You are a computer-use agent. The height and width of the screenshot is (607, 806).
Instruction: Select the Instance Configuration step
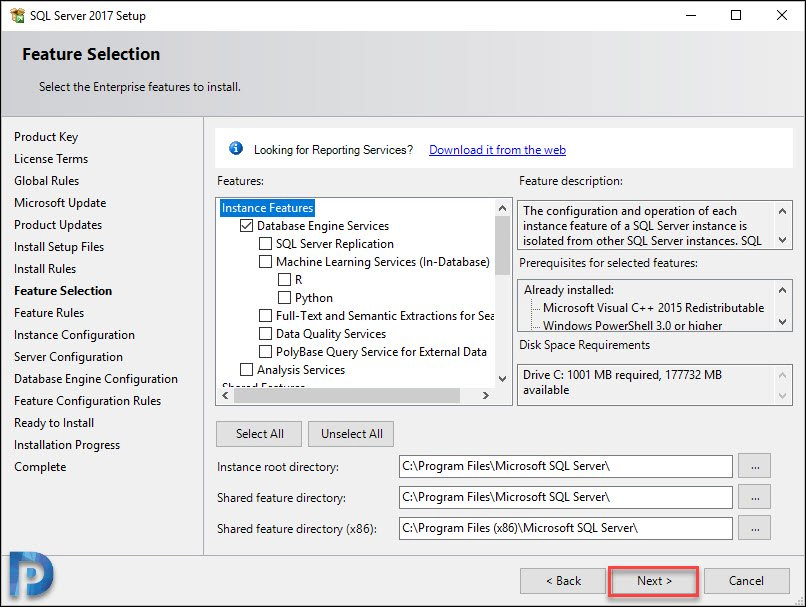coord(74,335)
